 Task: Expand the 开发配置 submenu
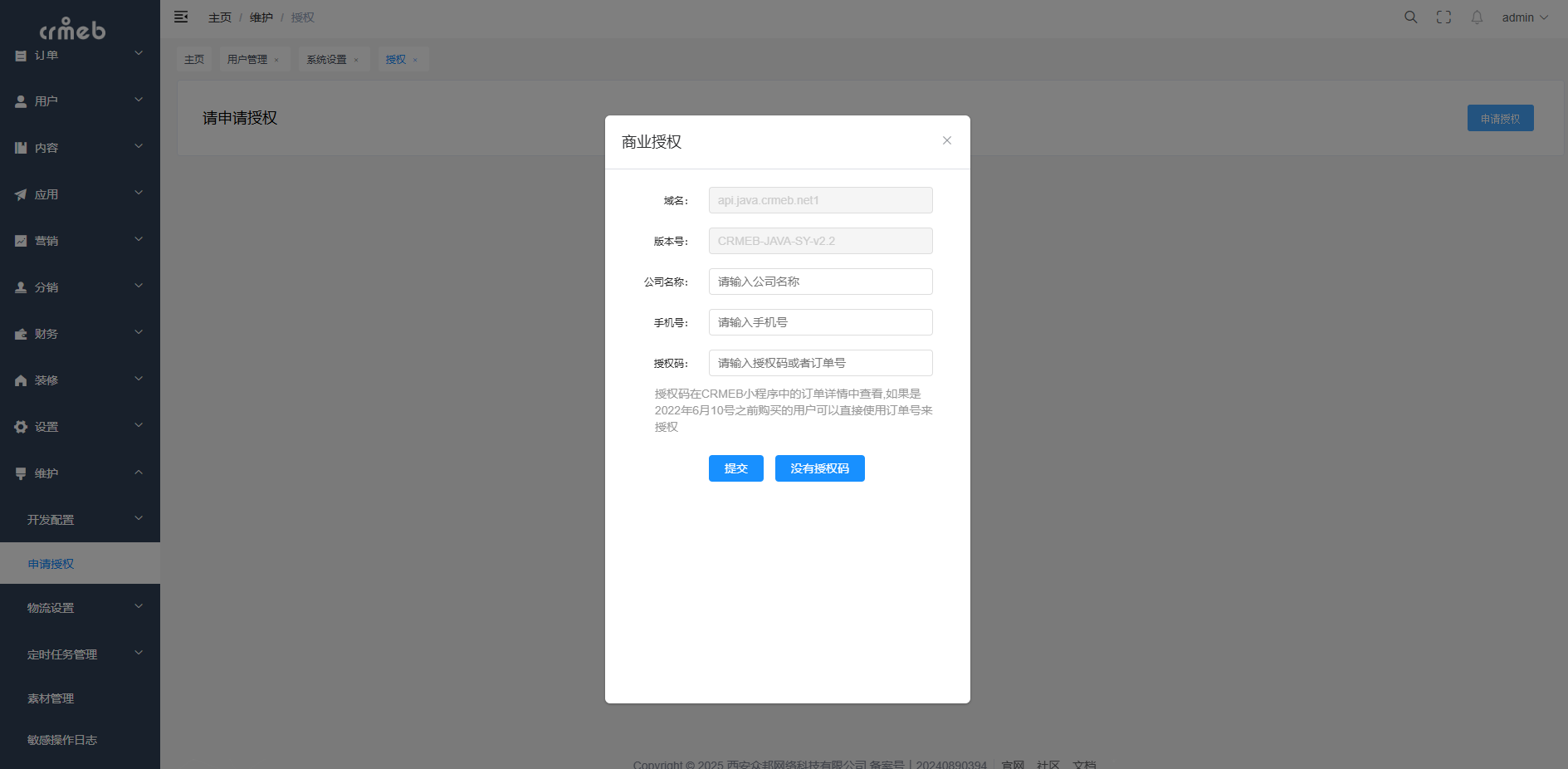click(x=51, y=519)
